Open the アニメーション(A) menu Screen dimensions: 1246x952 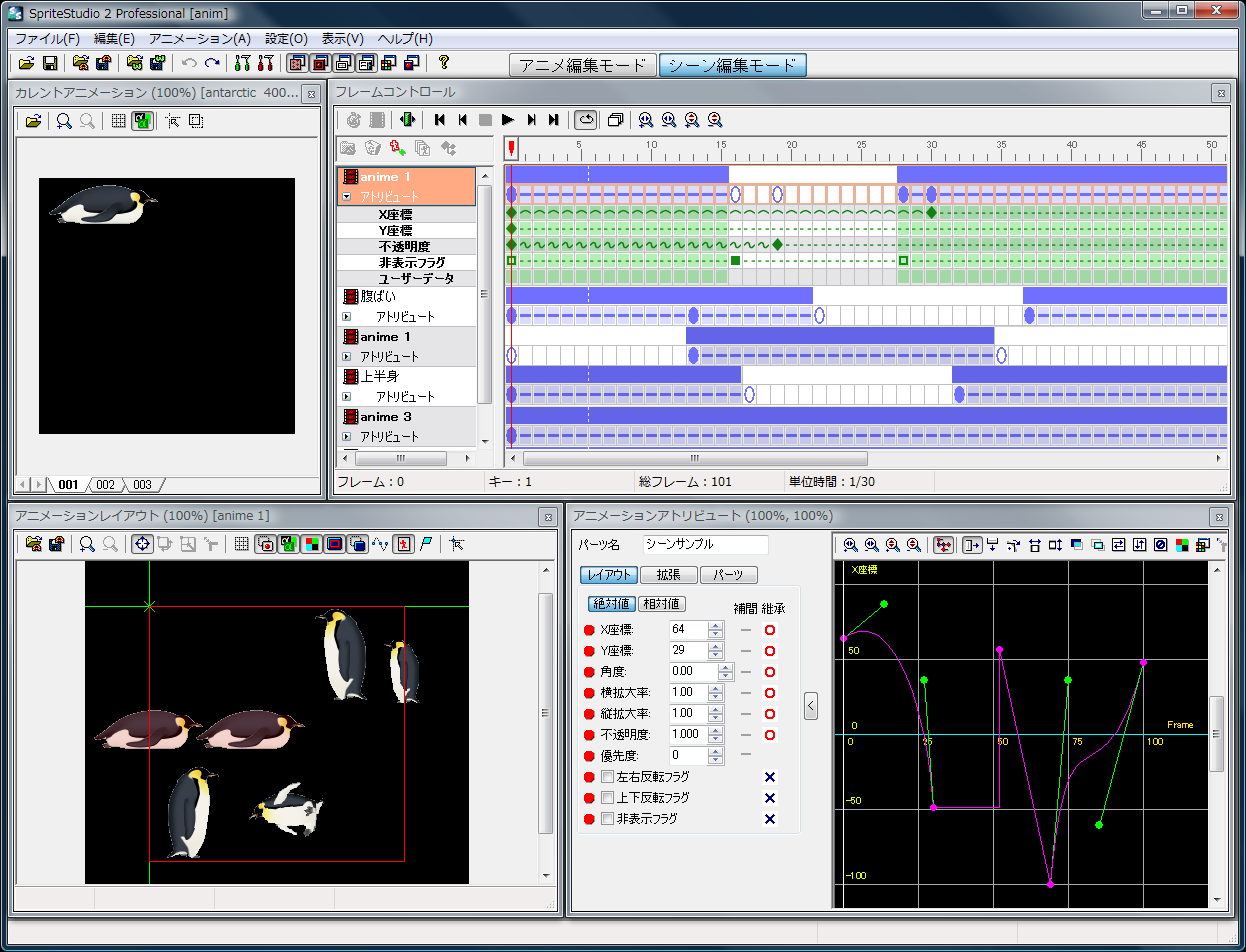[x=200, y=39]
